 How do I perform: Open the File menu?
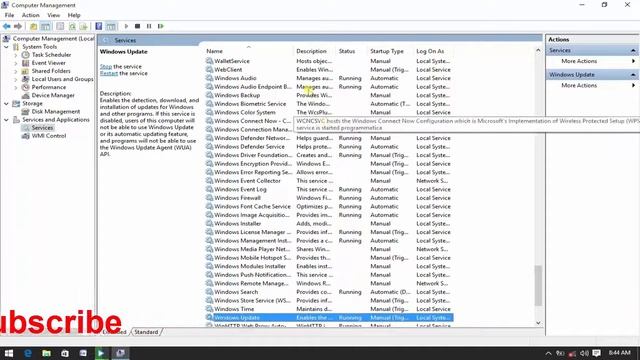[x=9, y=15]
